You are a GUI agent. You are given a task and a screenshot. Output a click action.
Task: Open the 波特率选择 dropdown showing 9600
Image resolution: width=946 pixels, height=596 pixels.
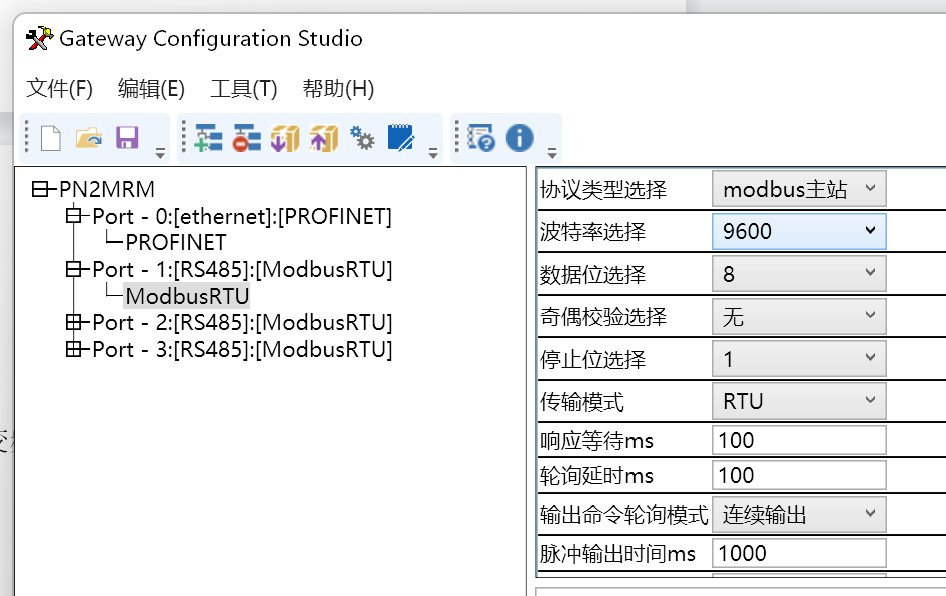click(x=798, y=231)
